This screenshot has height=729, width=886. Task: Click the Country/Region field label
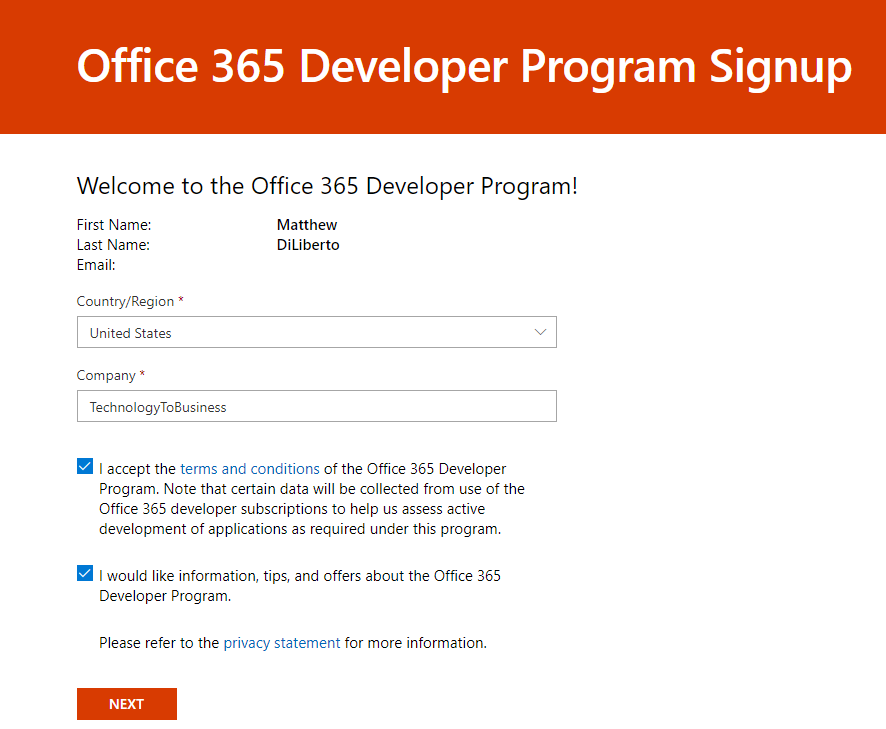(130, 301)
